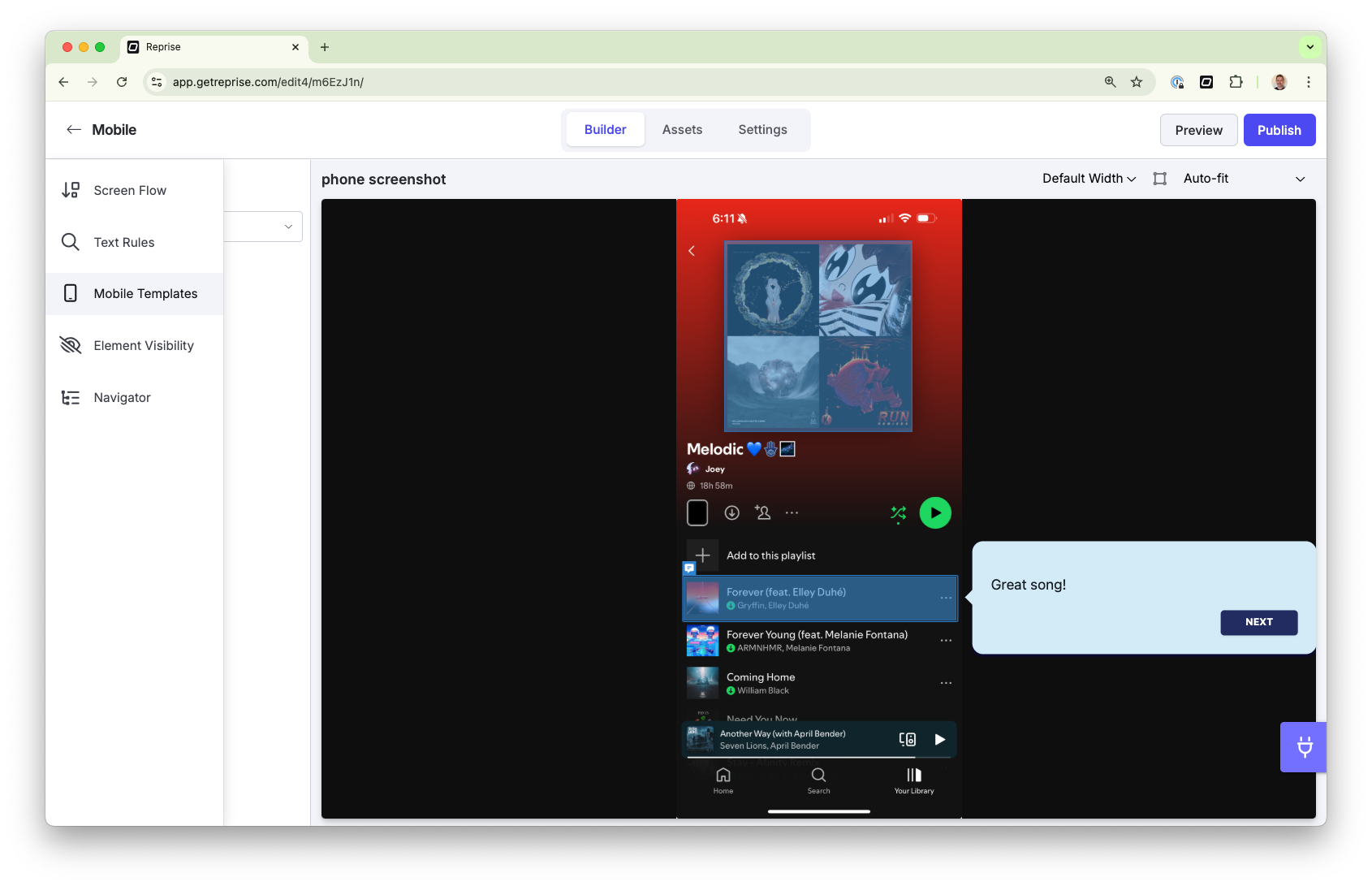Click the address bar URL

[268, 82]
